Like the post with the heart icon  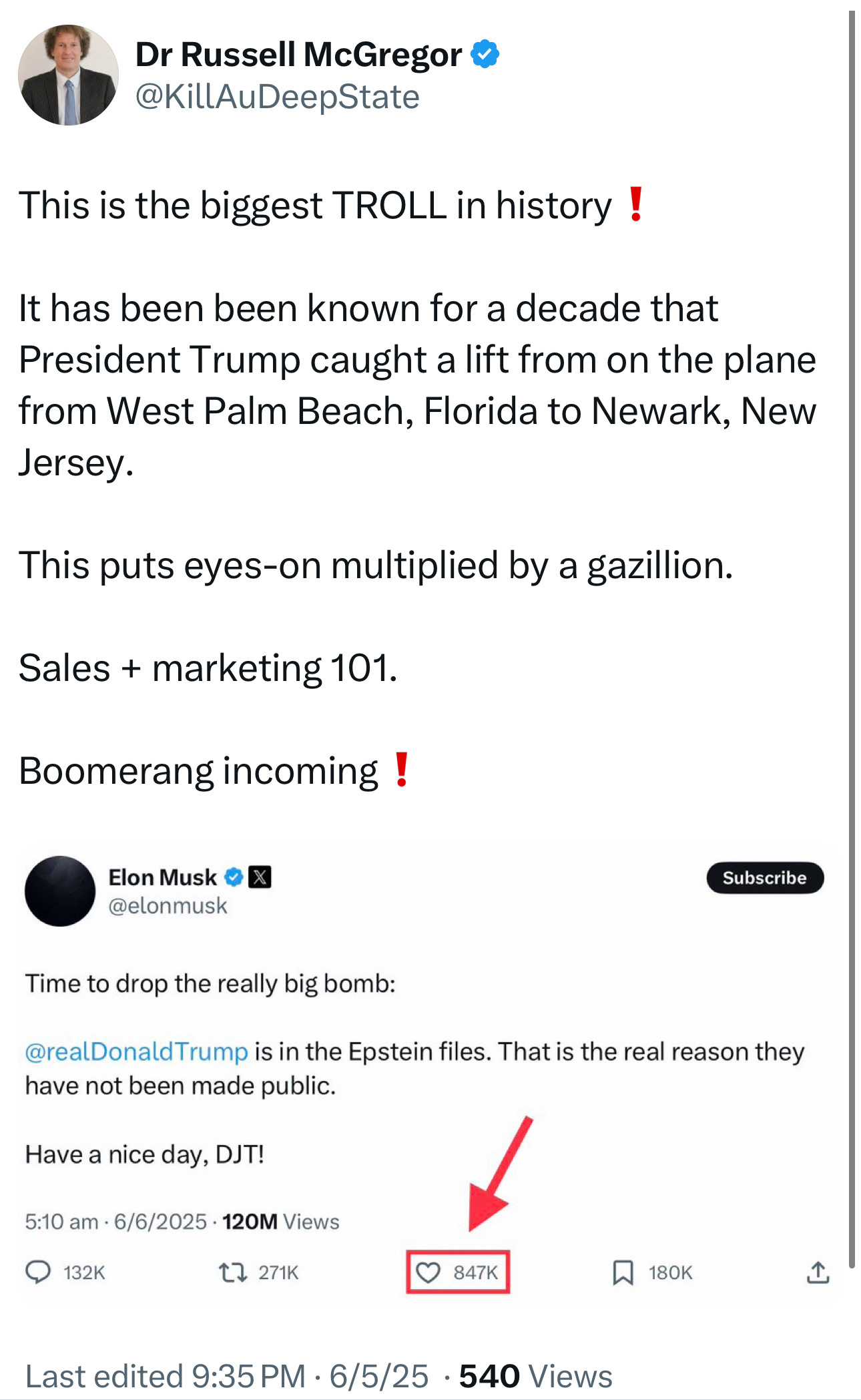pos(428,1272)
